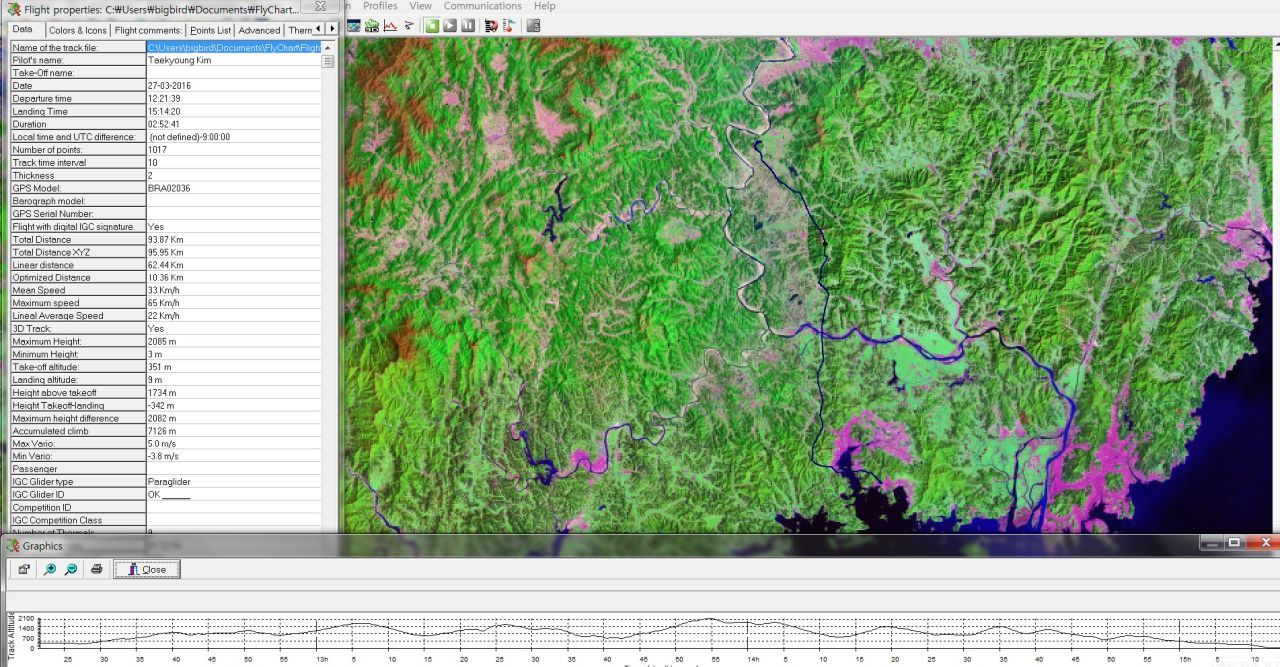Zoom in on the altitude graph

(49, 569)
